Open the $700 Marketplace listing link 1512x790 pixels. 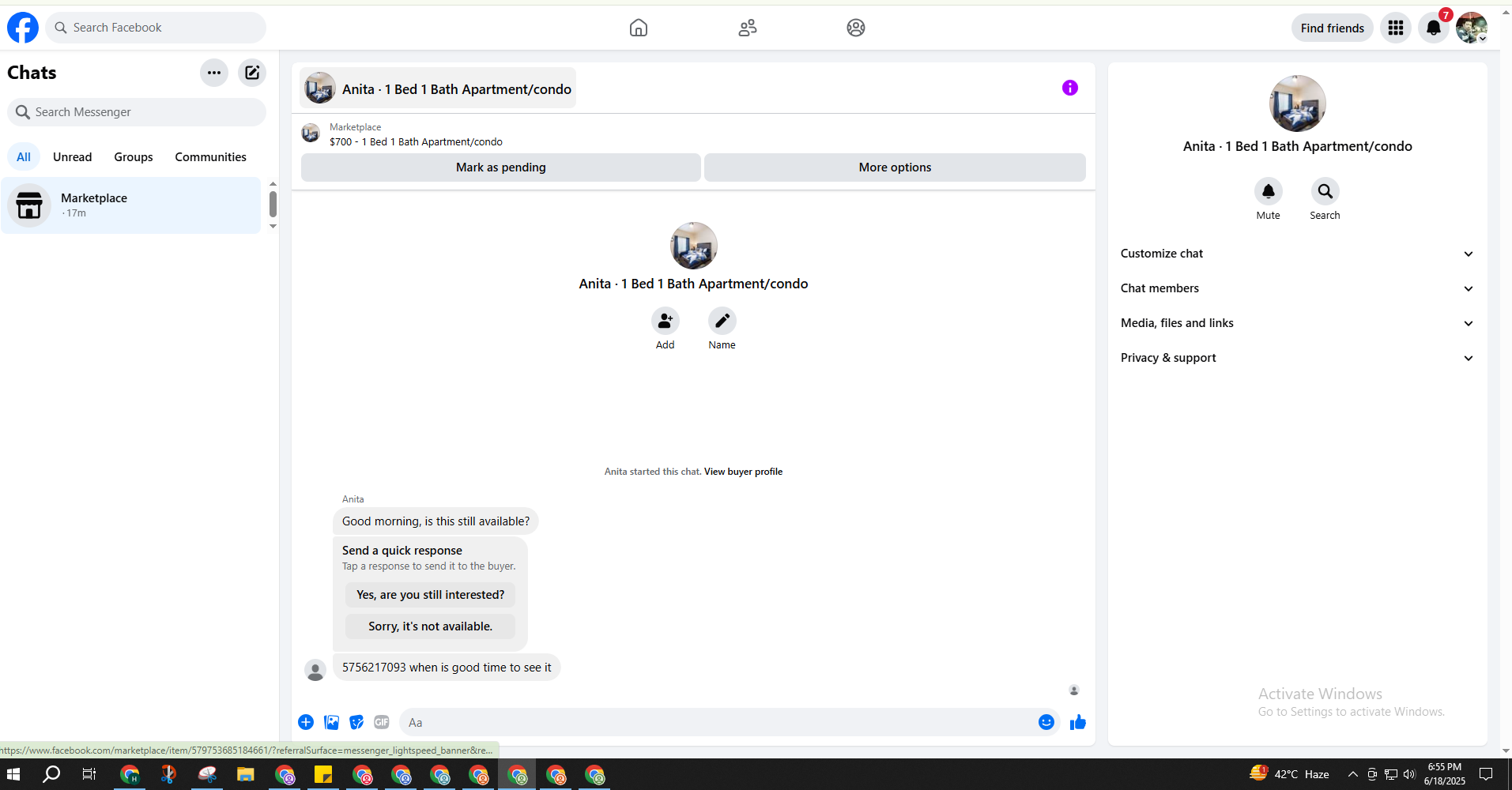tap(416, 142)
